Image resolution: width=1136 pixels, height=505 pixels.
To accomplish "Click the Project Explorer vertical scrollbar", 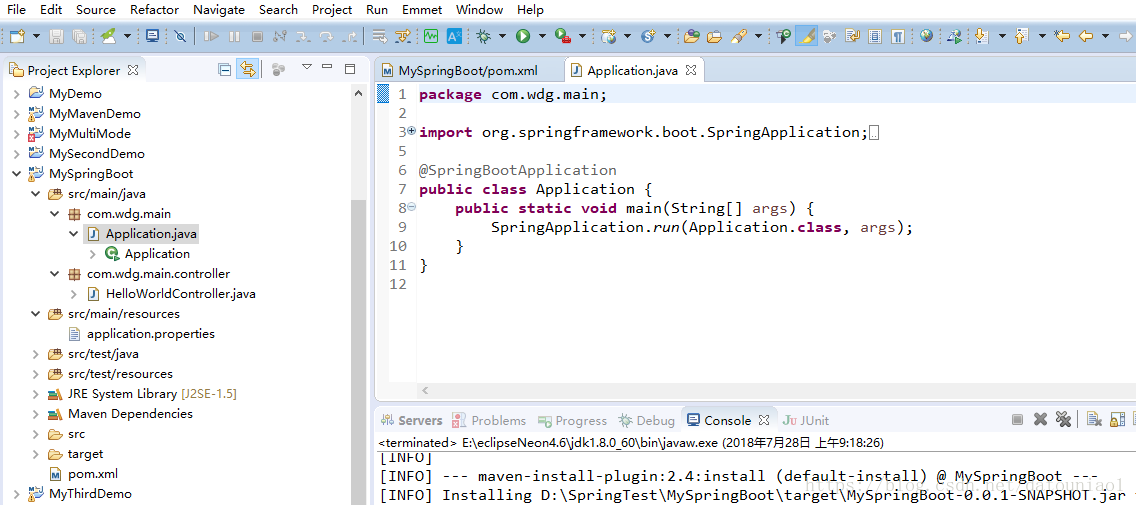I will (x=358, y=300).
